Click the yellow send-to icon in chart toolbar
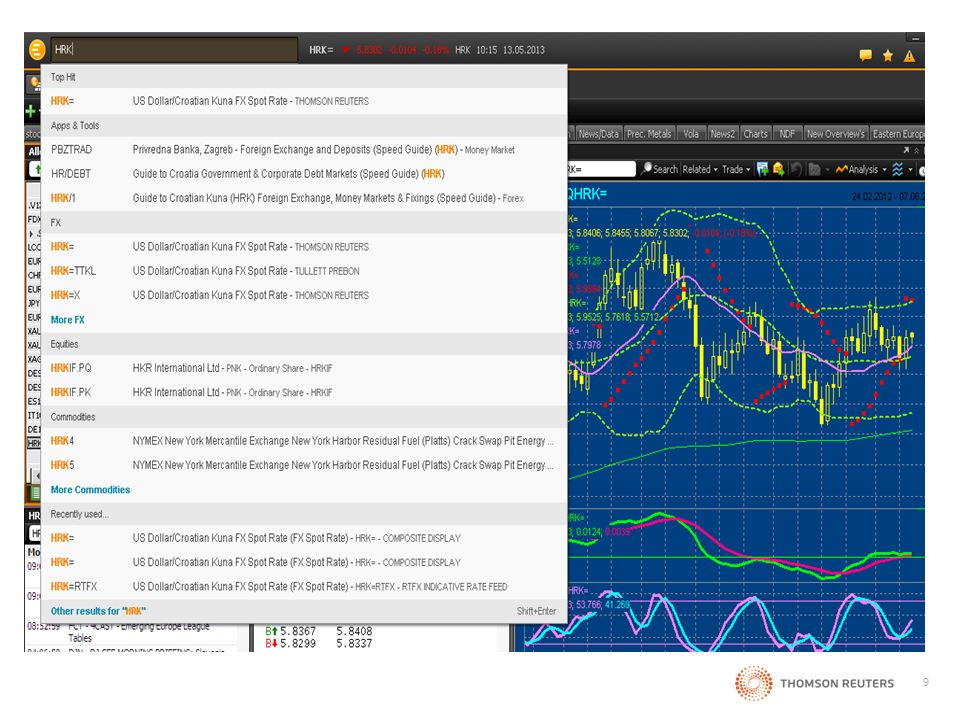Viewport: 960px width, 720px height. (x=778, y=169)
